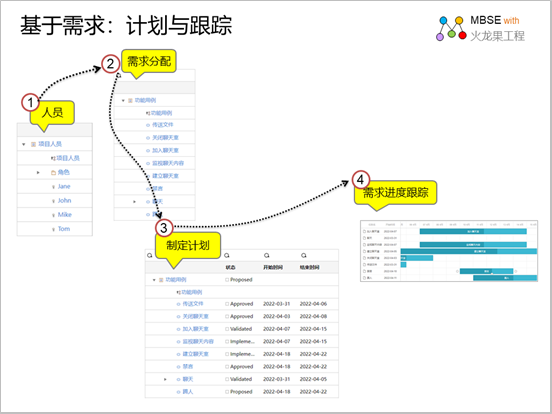This screenshot has width=552, height=414.
Task: Expand the 聊天 node in the requirements tree
Action: tap(134, 202)
